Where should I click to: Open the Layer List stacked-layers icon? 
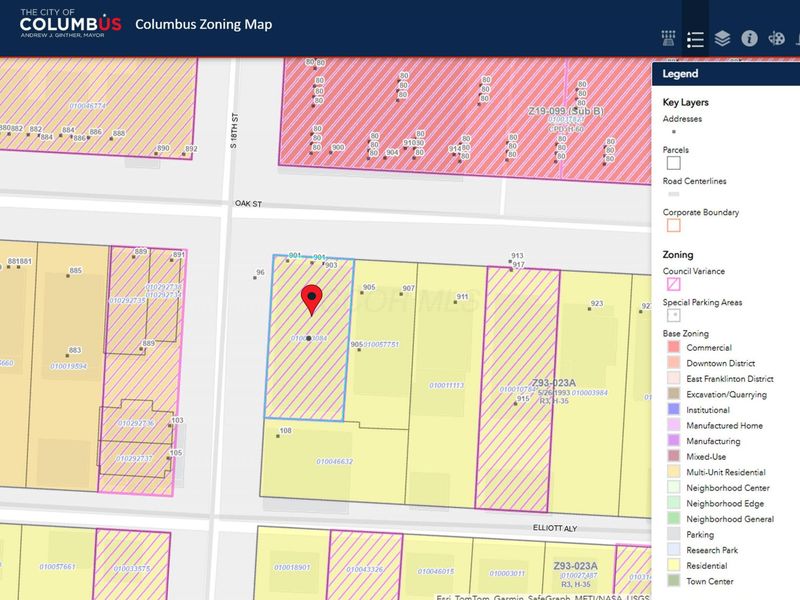point(722,38)
